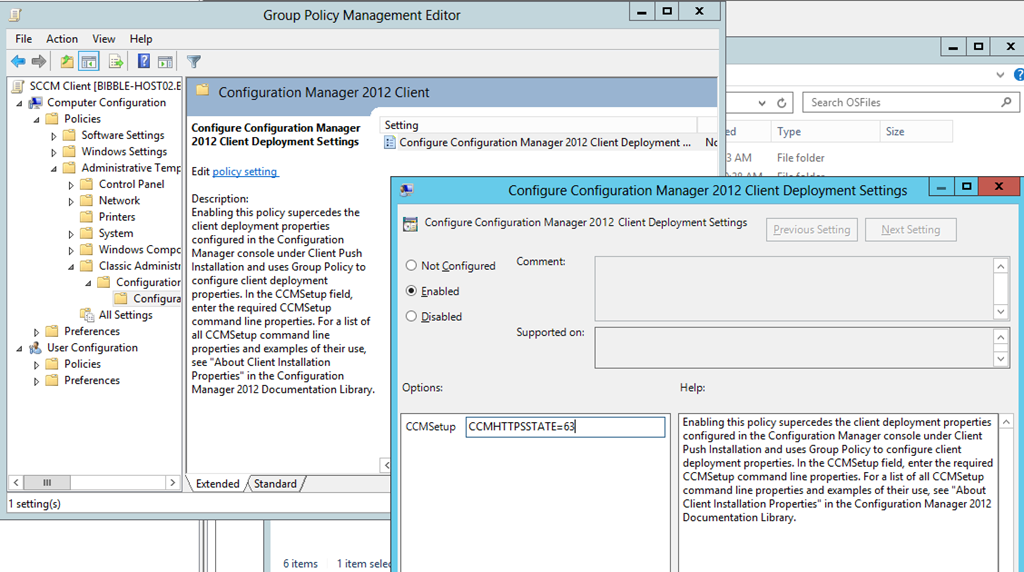1024x572 pixels.
Task: Collapse the Computer Configuration tree node
Action: click(x=20, y=103)
